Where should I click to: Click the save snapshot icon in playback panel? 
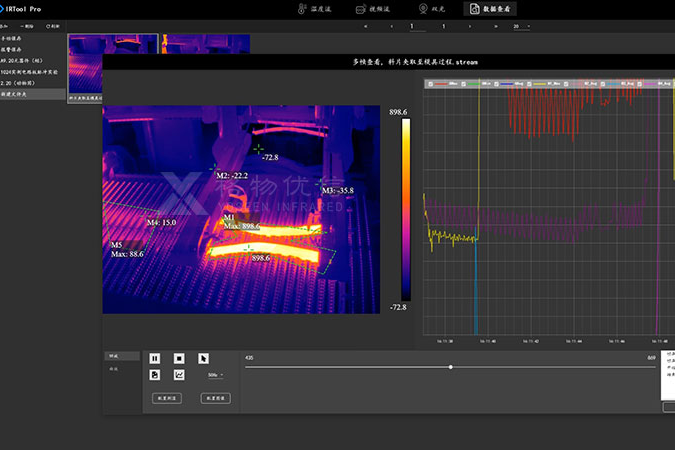click(155, 375)
